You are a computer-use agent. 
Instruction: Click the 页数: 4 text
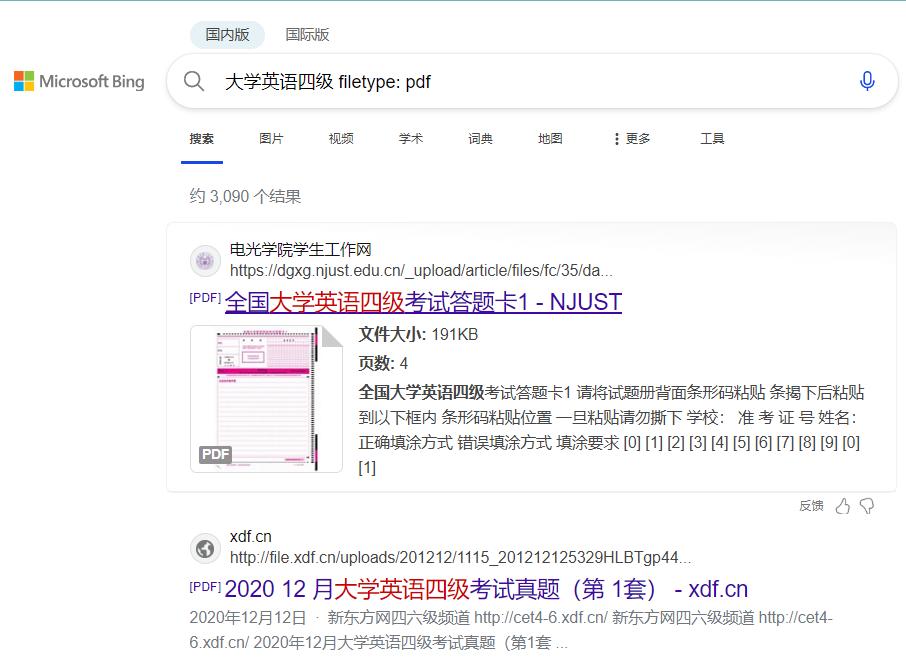click(383, 363)
